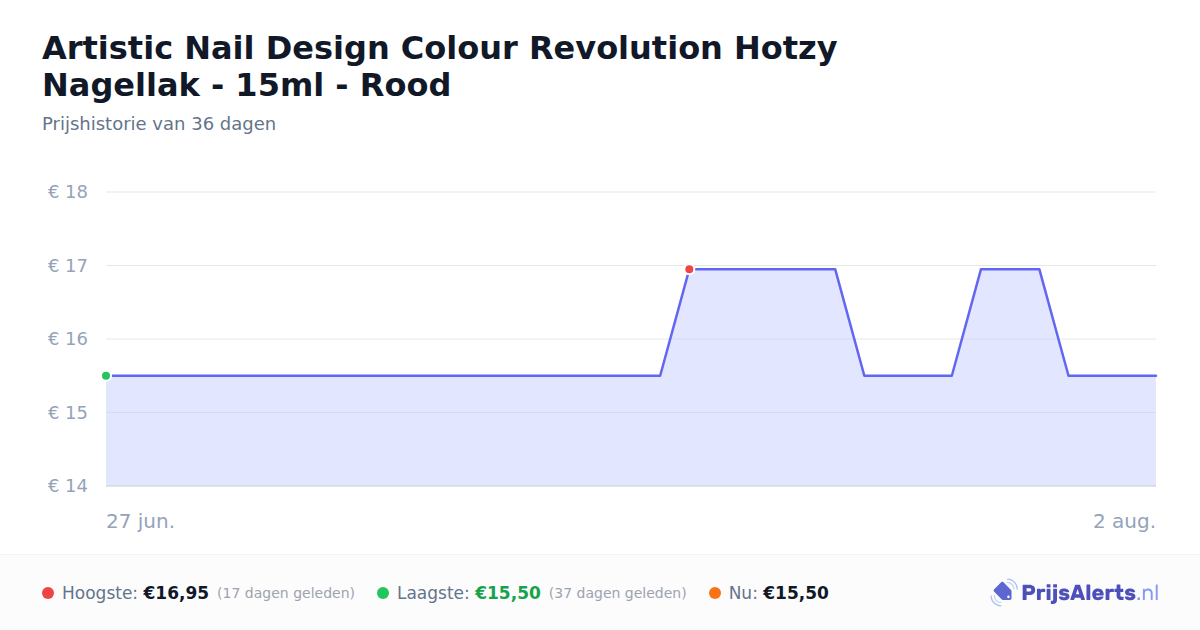Click the PrijsAlerts price-tag logo icon

click(1004, 593)
